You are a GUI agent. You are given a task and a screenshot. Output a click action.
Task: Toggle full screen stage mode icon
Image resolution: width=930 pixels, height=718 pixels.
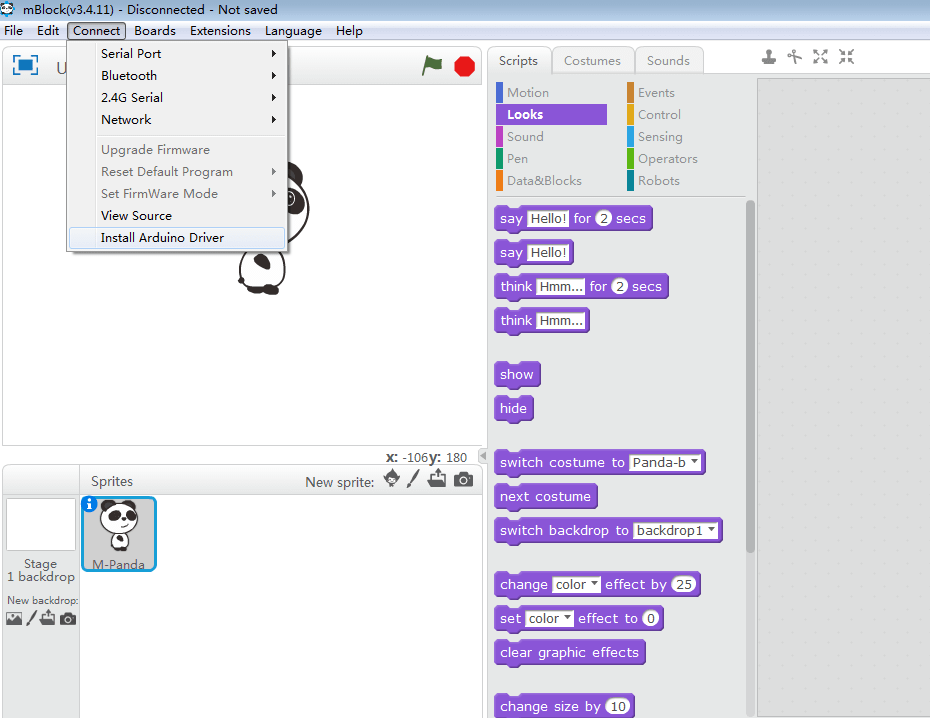click(x=26, y=65)
